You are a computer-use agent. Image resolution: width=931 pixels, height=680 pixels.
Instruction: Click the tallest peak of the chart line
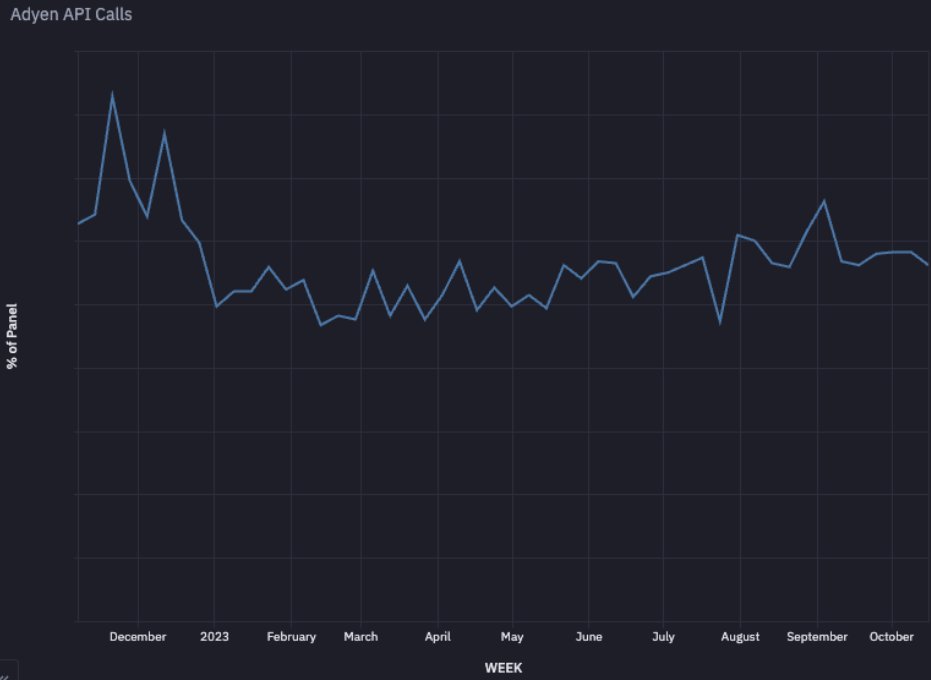112,92
